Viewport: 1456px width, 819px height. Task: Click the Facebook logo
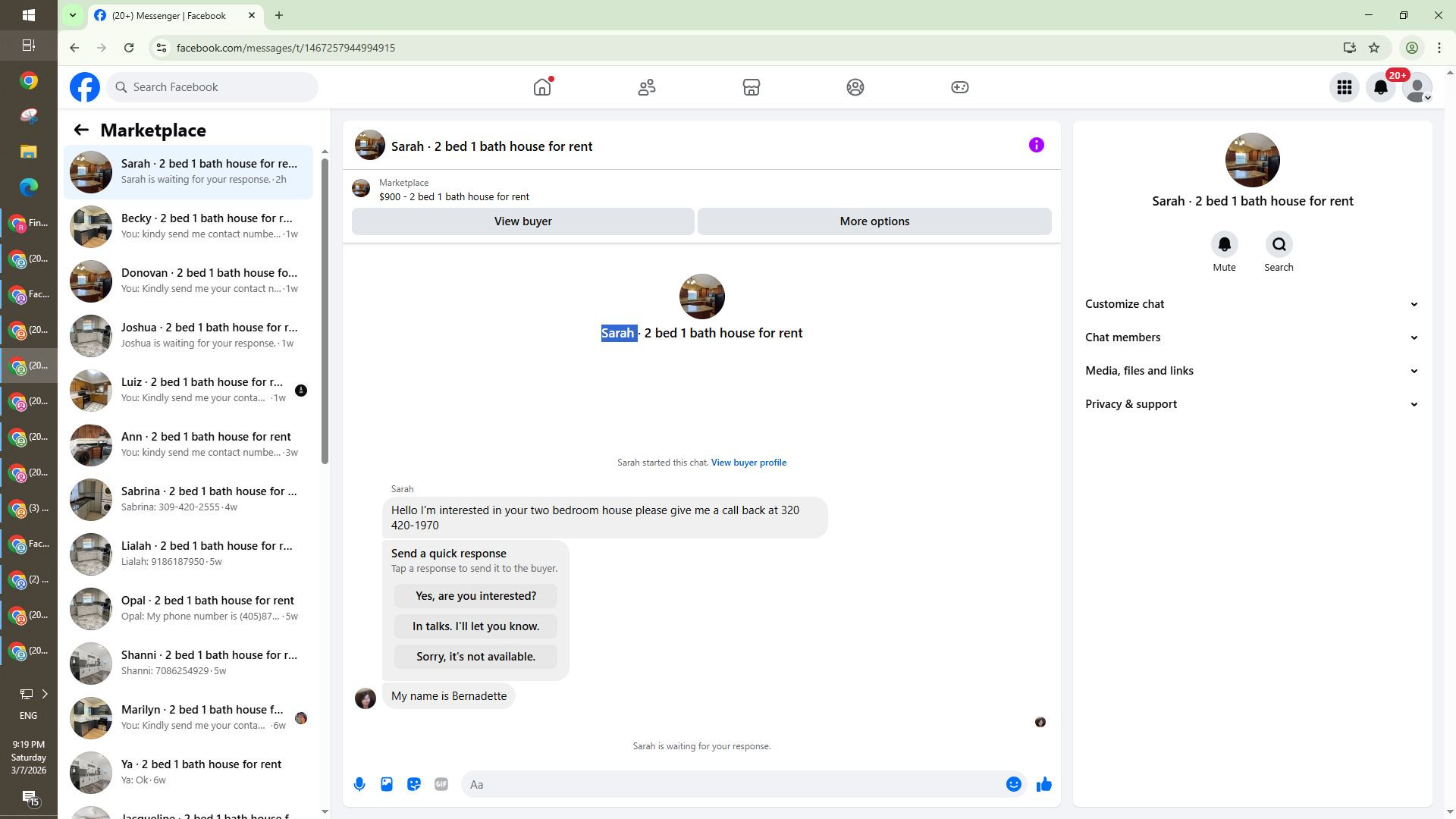tap(85, 87)
